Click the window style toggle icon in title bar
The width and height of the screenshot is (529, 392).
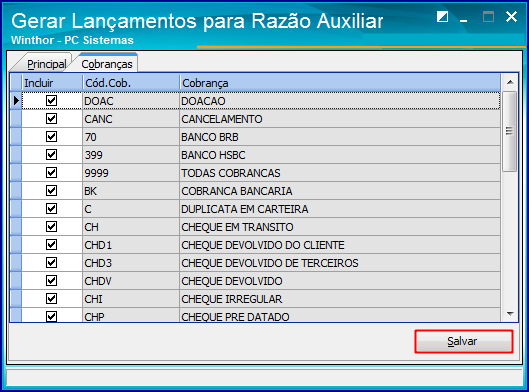coord(442,17)
